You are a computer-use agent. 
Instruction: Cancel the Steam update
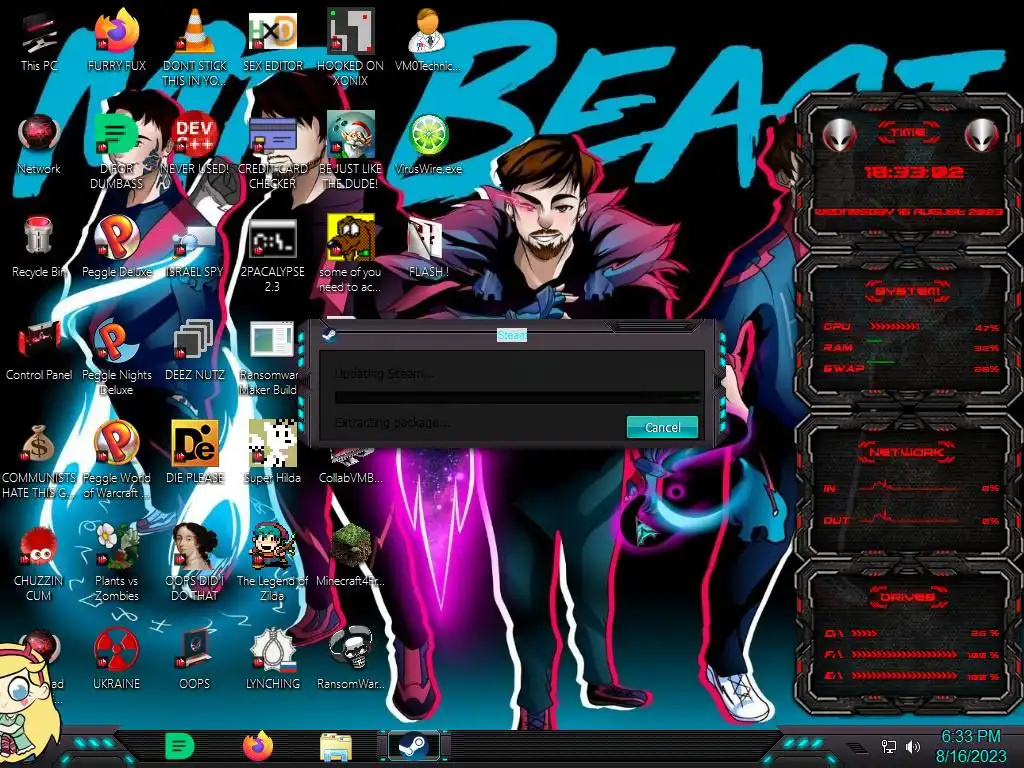point(662,427)
